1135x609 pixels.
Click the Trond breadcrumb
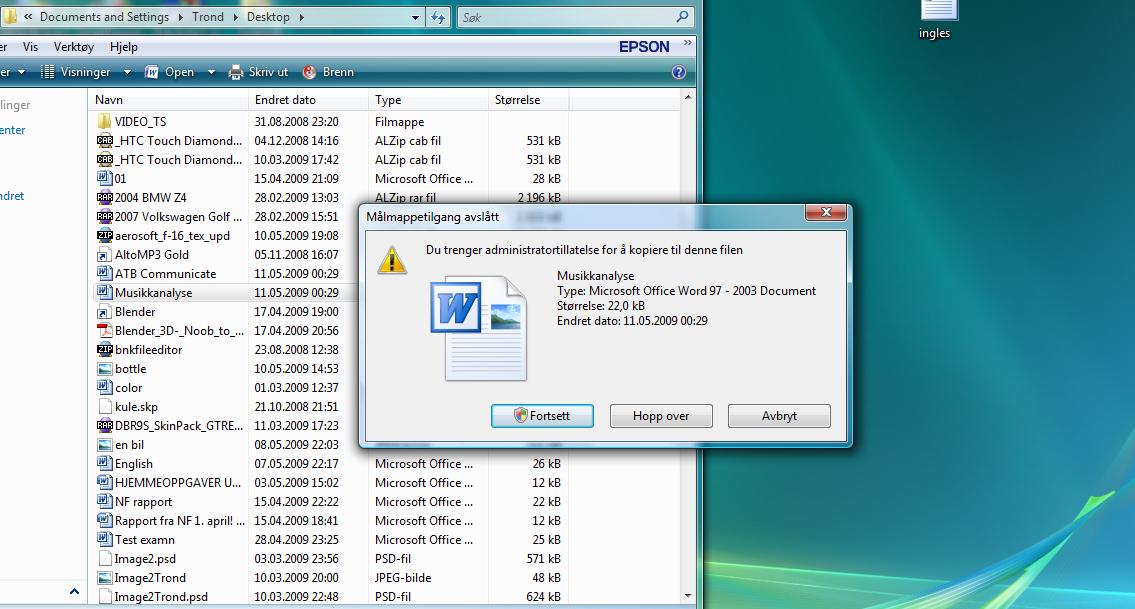tap(208, 17)
